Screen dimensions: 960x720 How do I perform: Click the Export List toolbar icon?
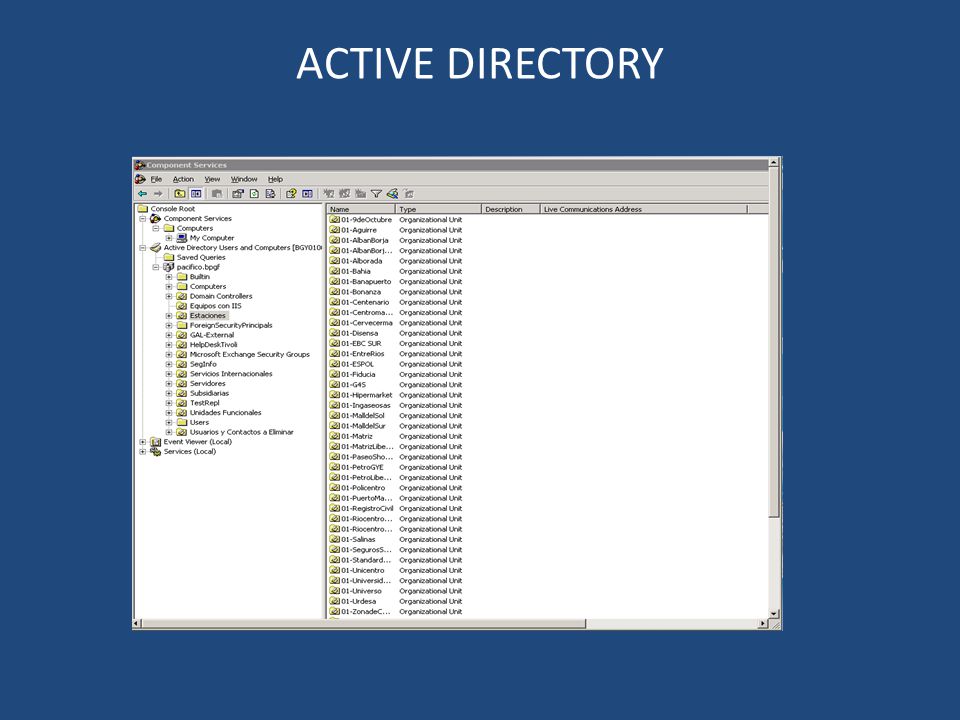point(270,193)
